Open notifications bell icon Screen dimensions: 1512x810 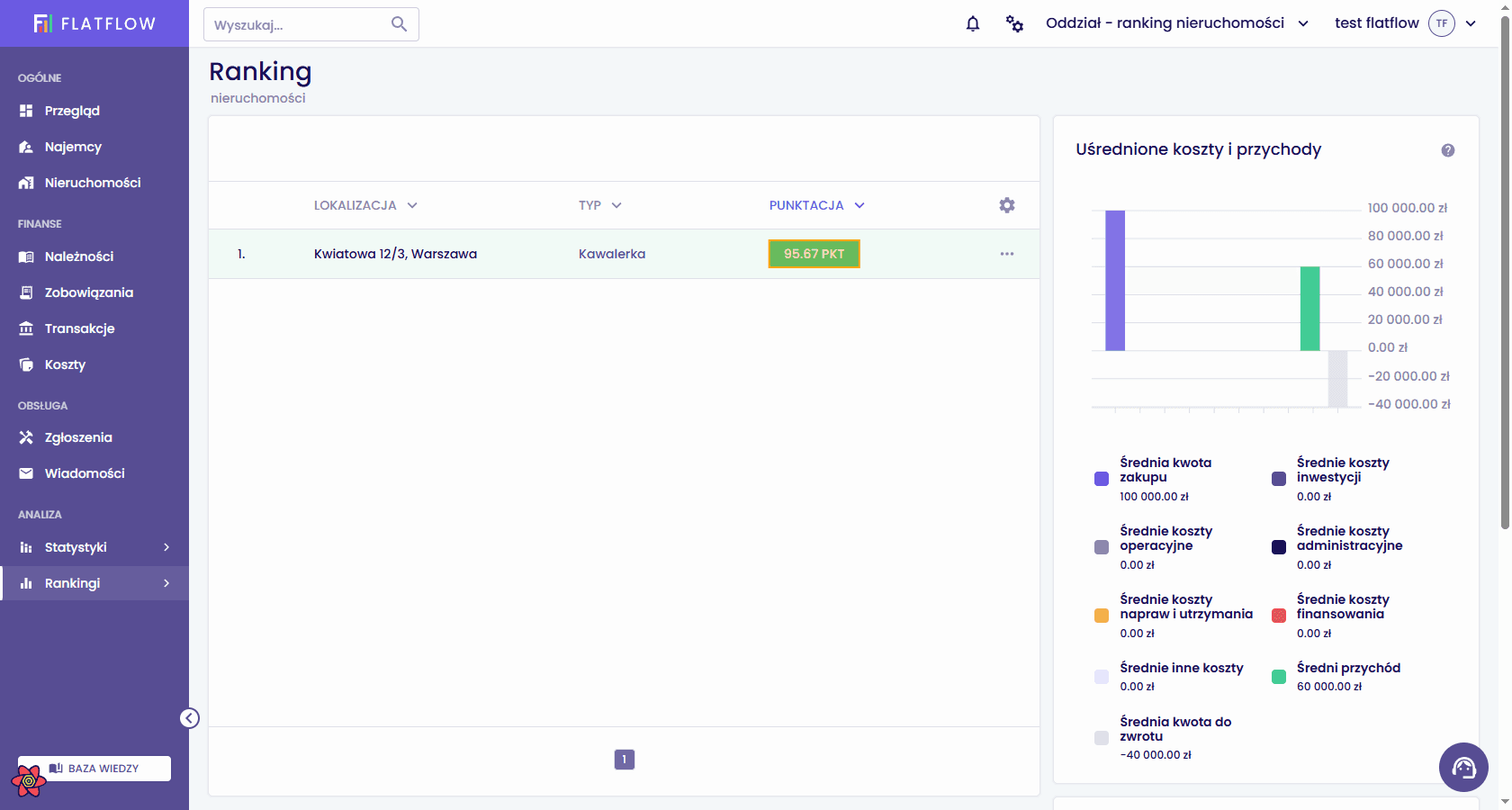(x=973, y=23)
